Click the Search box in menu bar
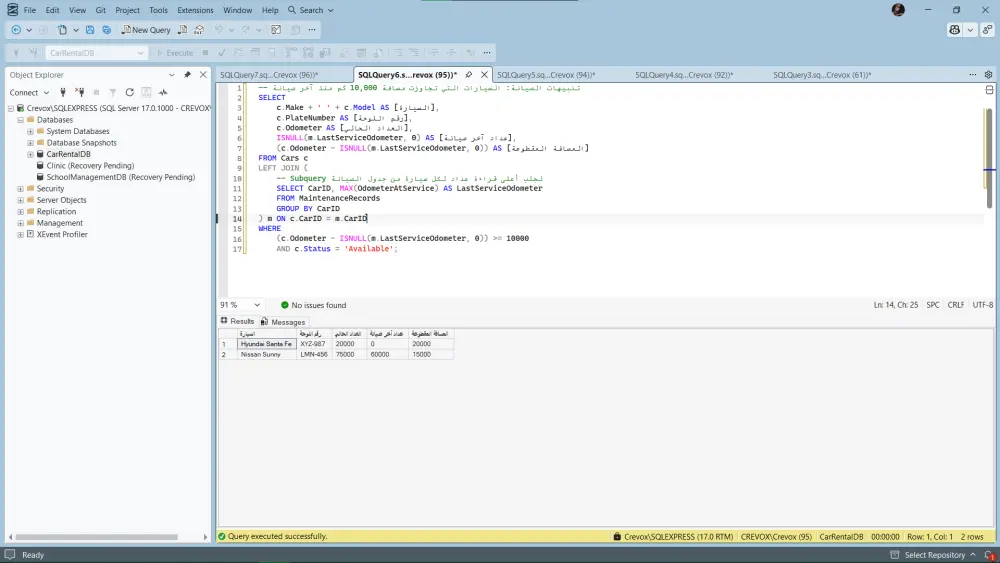The height and width of the screenshot is (563, 1000). [311, 10]
